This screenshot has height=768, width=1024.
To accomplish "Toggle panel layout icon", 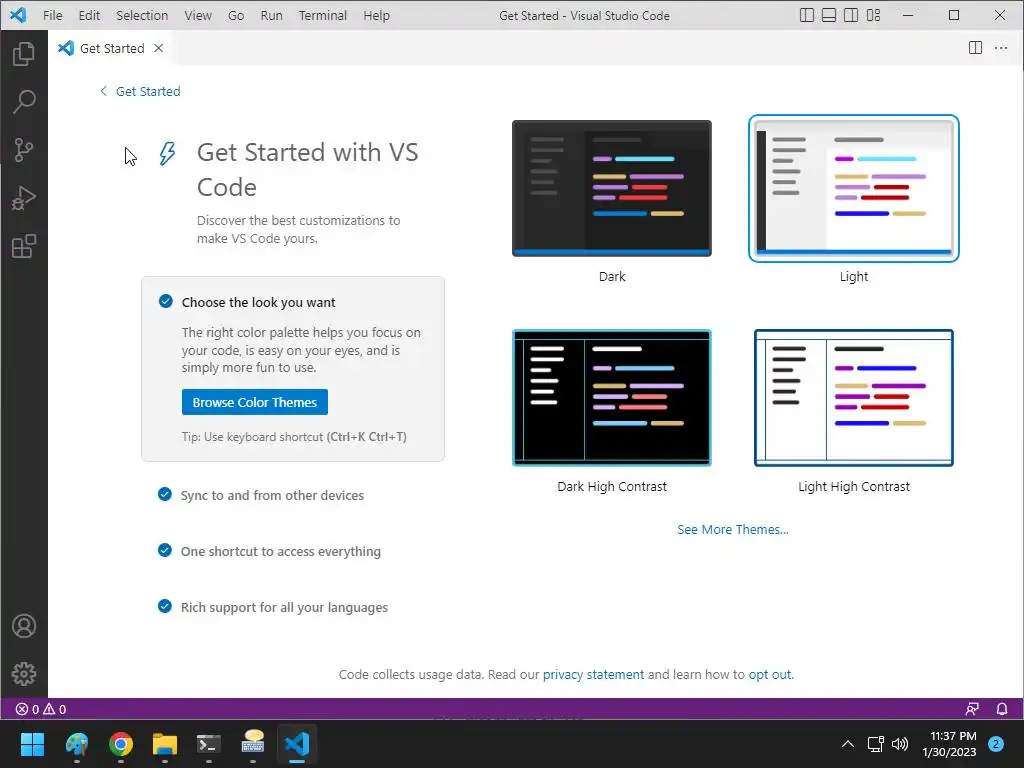I will click(x=829, y=15).
